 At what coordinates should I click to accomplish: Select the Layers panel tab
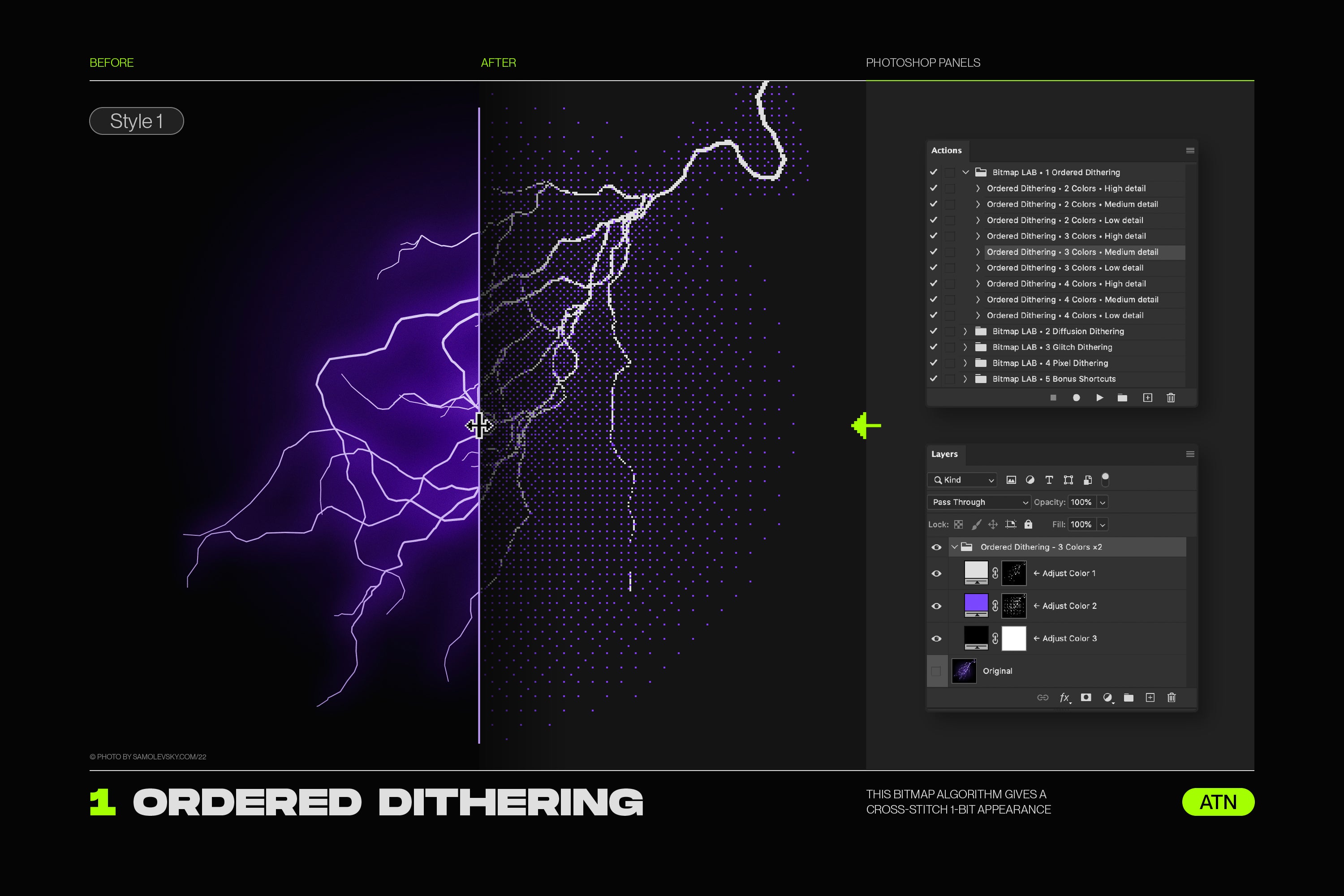coord(944,454)
